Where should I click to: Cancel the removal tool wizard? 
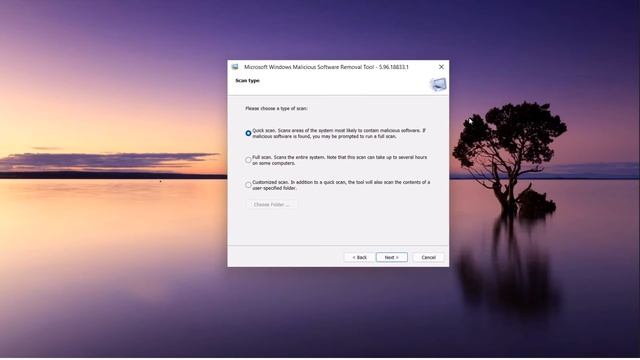[428, 258]
